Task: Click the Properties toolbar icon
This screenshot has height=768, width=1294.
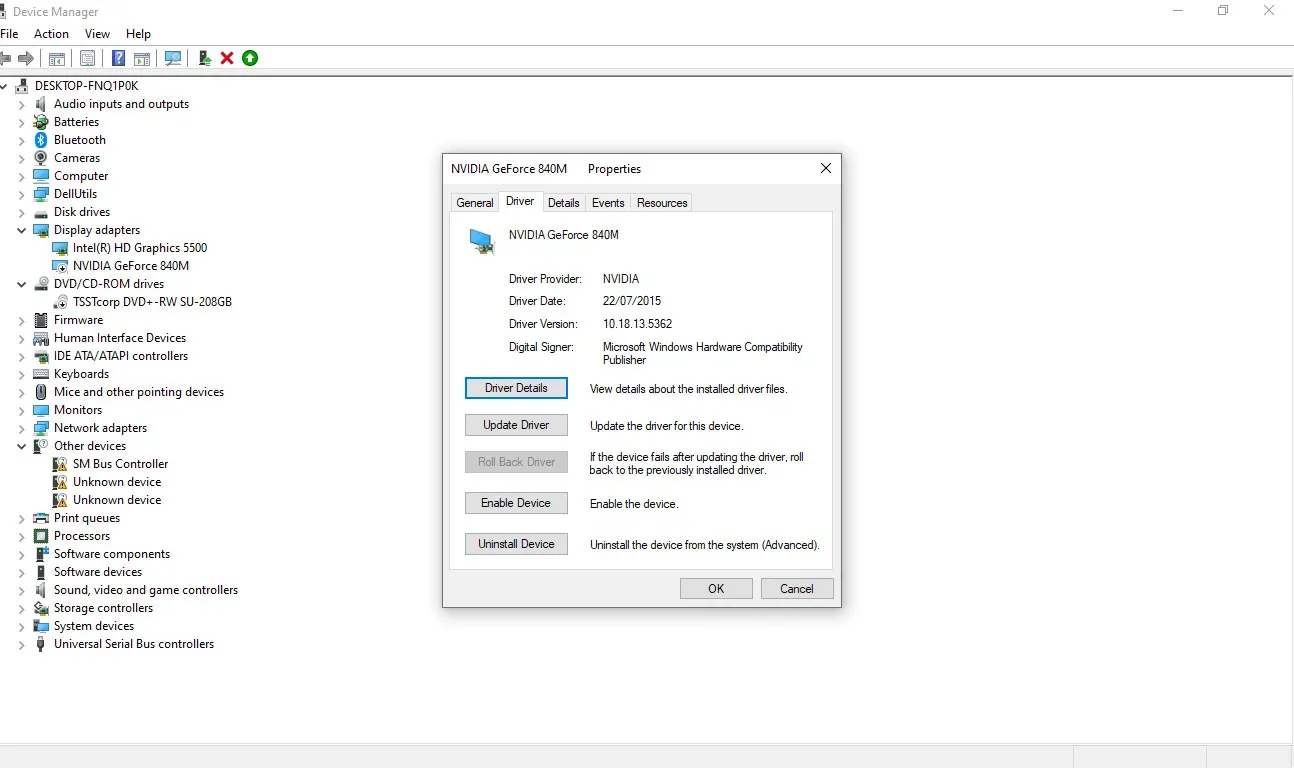Action: tap(88, 58)
